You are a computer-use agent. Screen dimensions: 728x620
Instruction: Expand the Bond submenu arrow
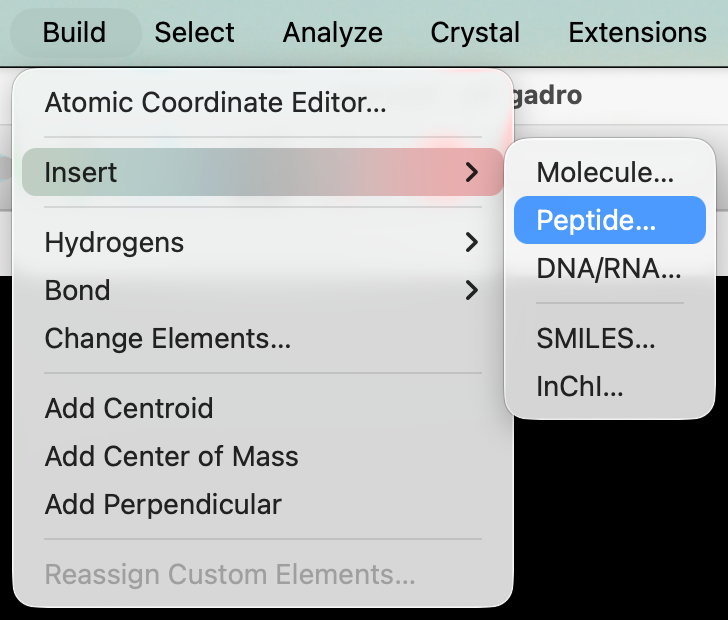[x=472, y=291]
